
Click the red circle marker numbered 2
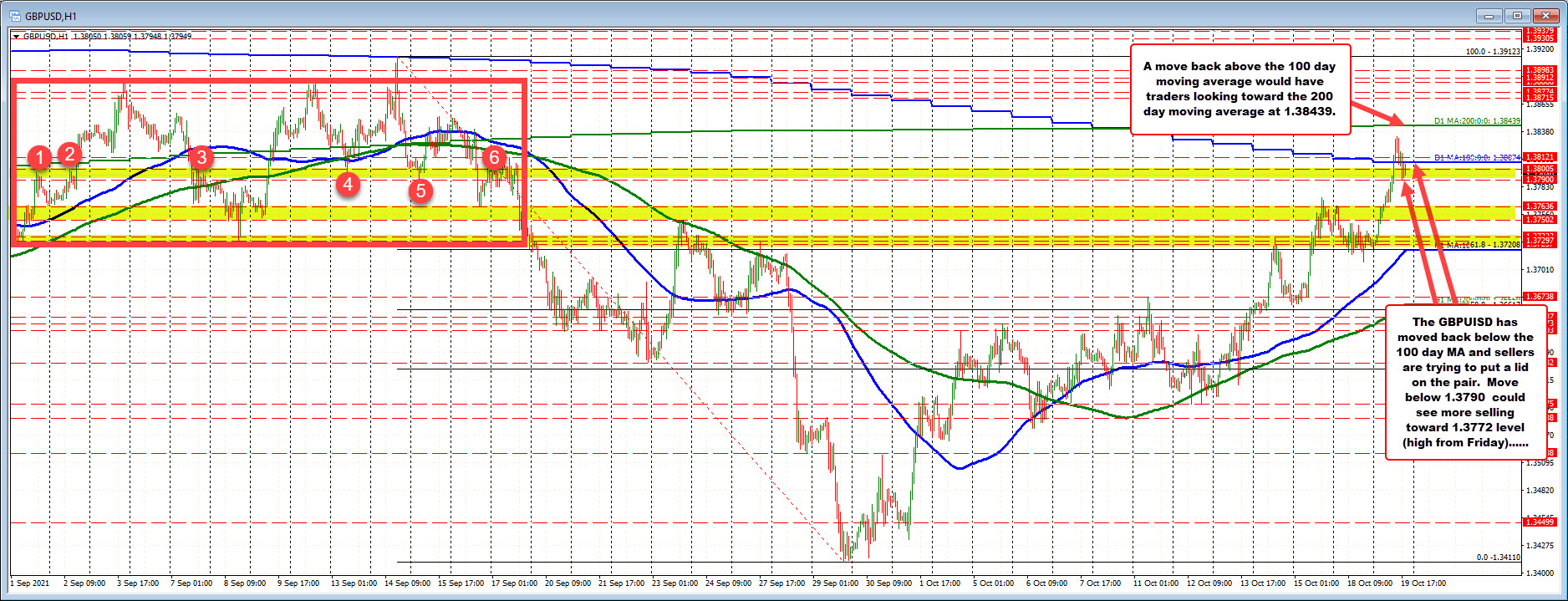tap(70, 153)
